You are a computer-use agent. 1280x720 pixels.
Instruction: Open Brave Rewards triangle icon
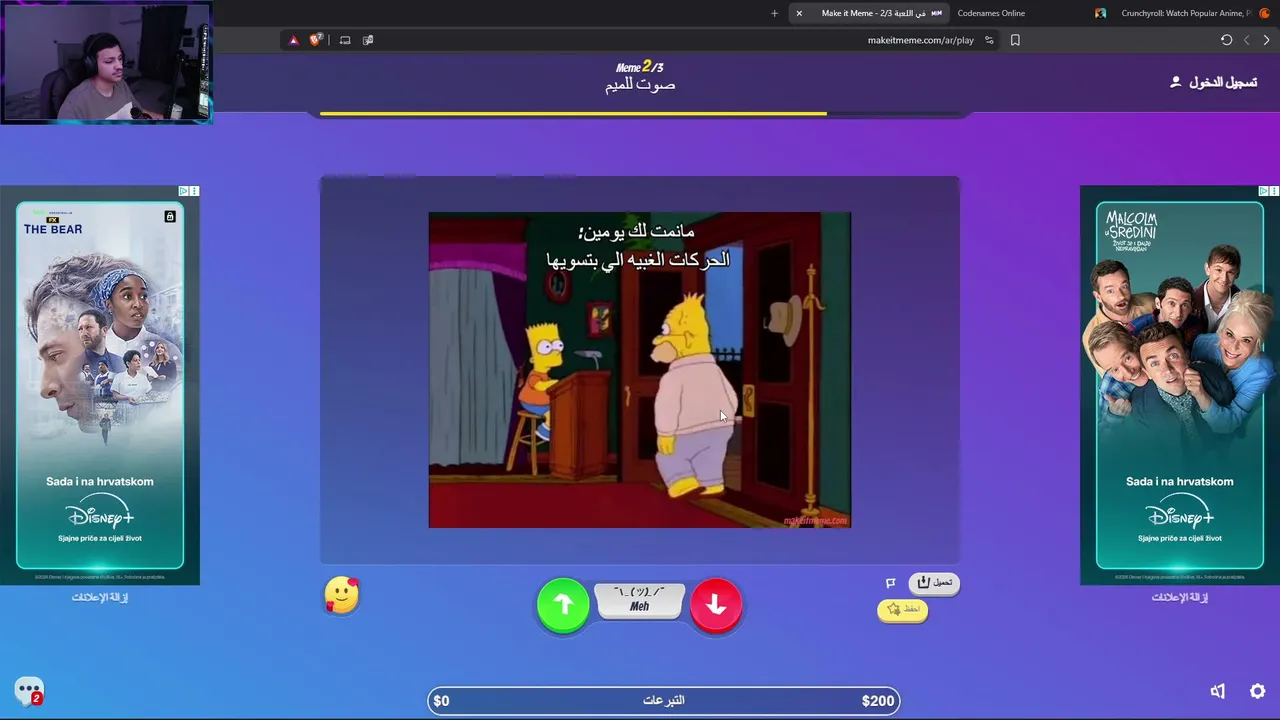(x=293, y=40)
